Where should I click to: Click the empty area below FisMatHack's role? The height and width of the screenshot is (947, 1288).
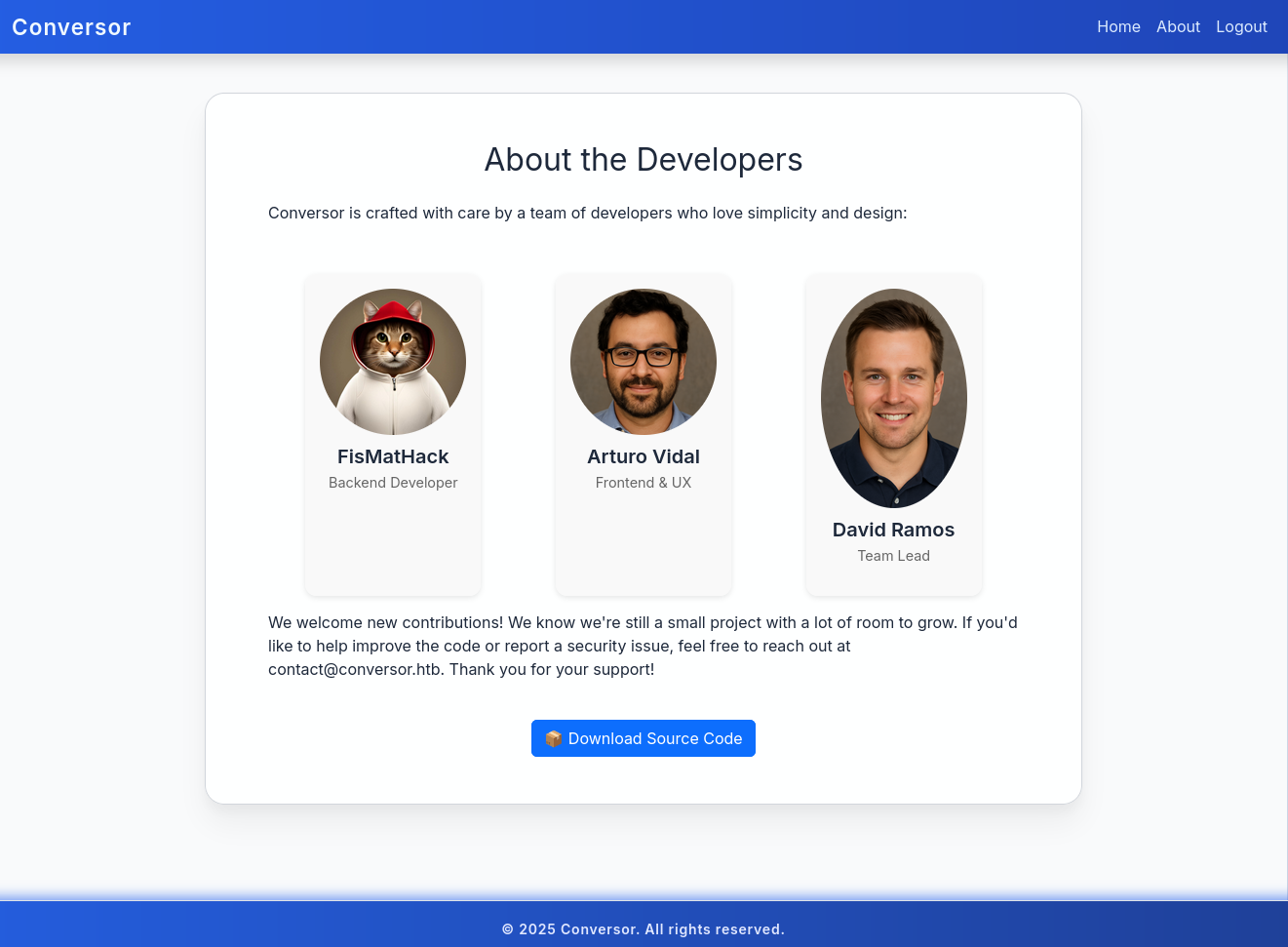pos(393,546)
